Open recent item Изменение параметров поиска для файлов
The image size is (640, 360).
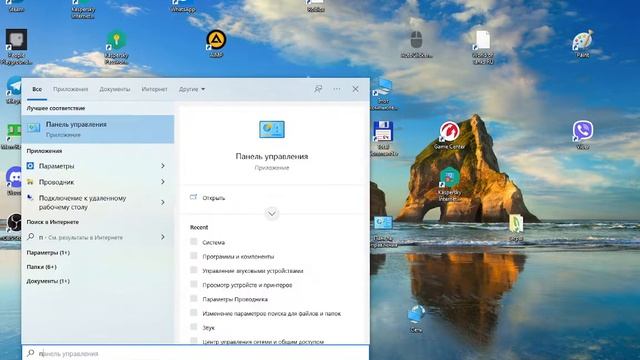271,313
